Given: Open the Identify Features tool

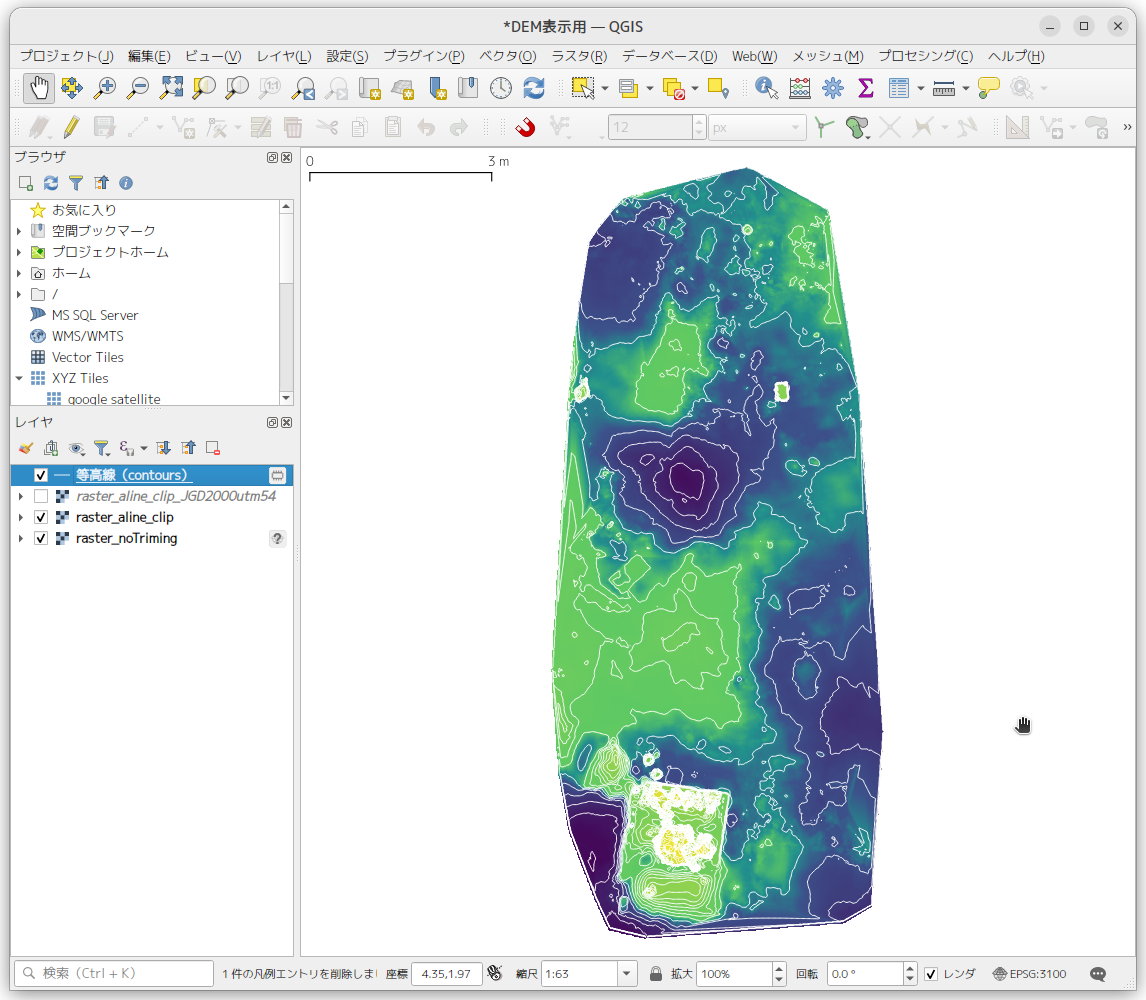Looking at the screenshot, I should pos(766,88).
